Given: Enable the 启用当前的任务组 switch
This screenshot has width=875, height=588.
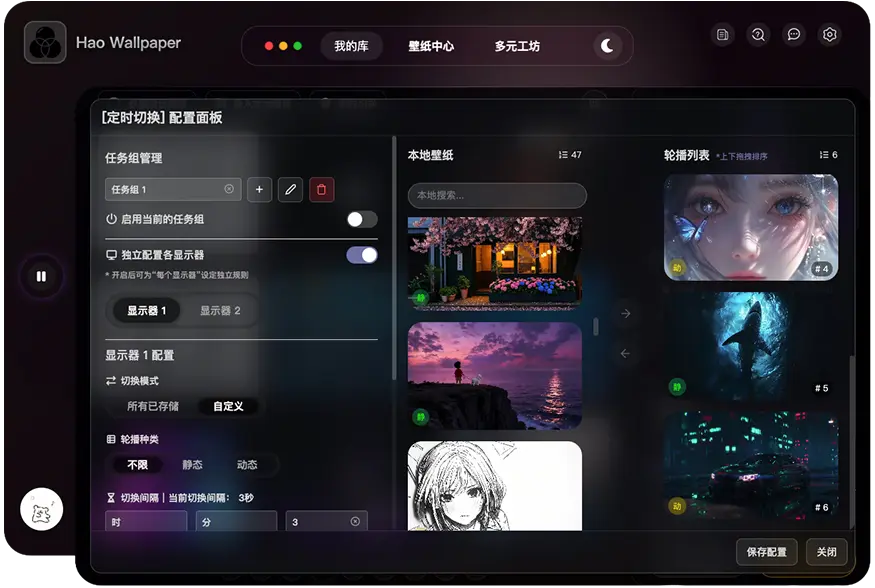Looking at the screenshot, I should coord(362,218).
